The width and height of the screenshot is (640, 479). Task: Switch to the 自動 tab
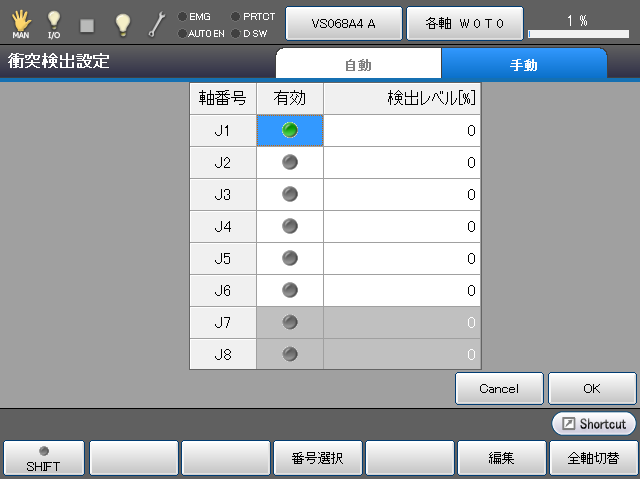[x=358, y=65]
